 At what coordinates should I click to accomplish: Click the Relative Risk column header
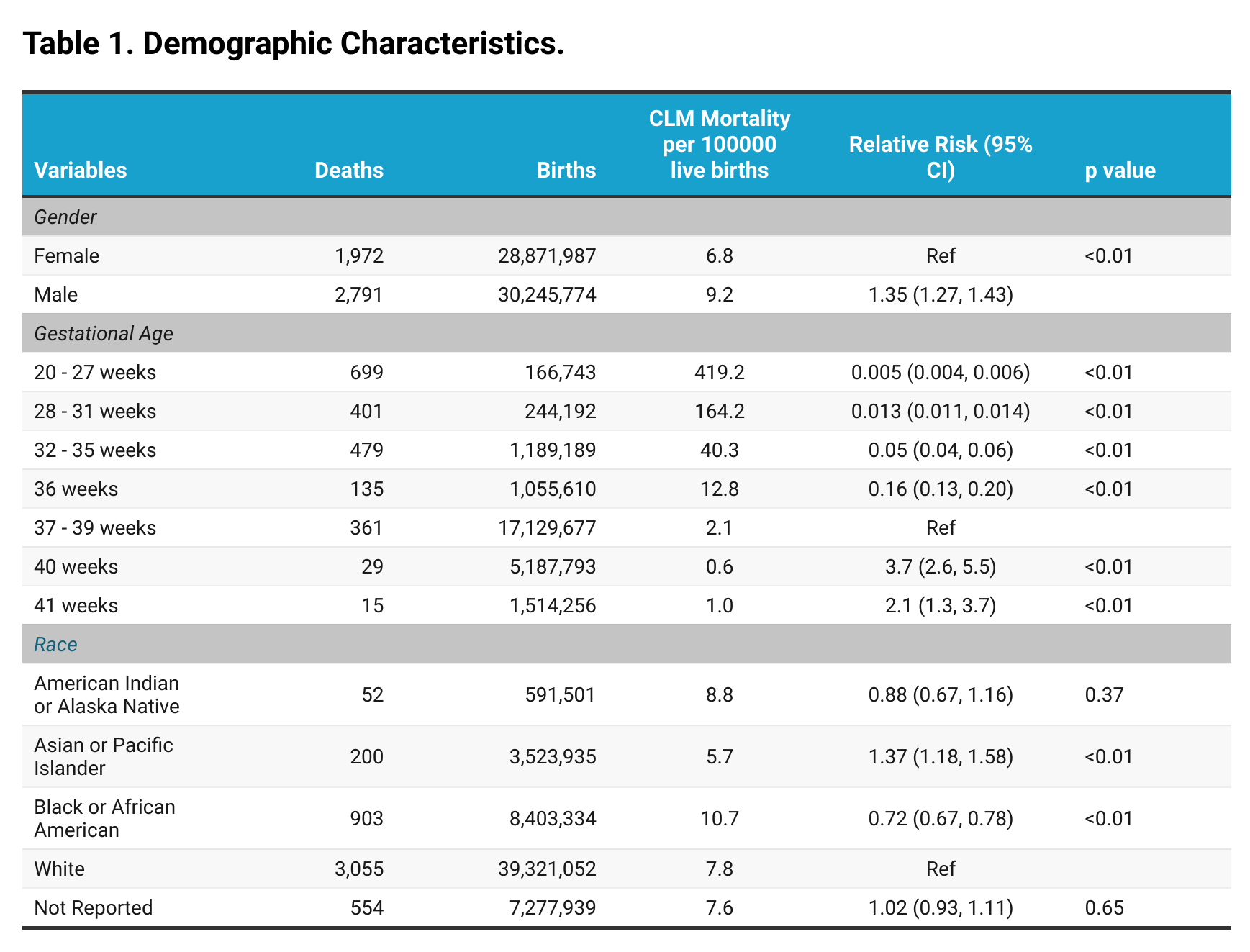(x=940, y=157)
